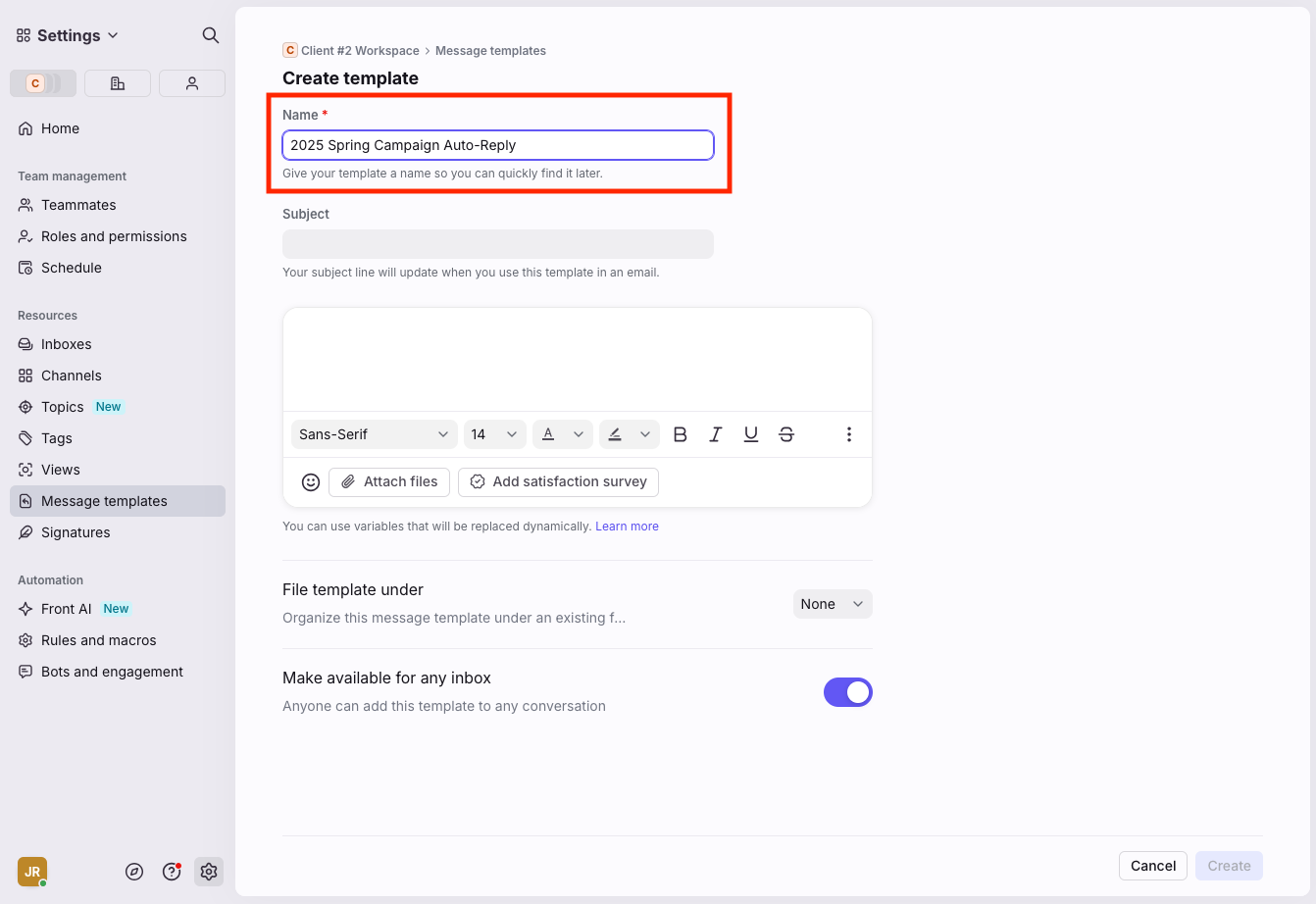
Task: Click the Learn more link
Action: [627, 527]
